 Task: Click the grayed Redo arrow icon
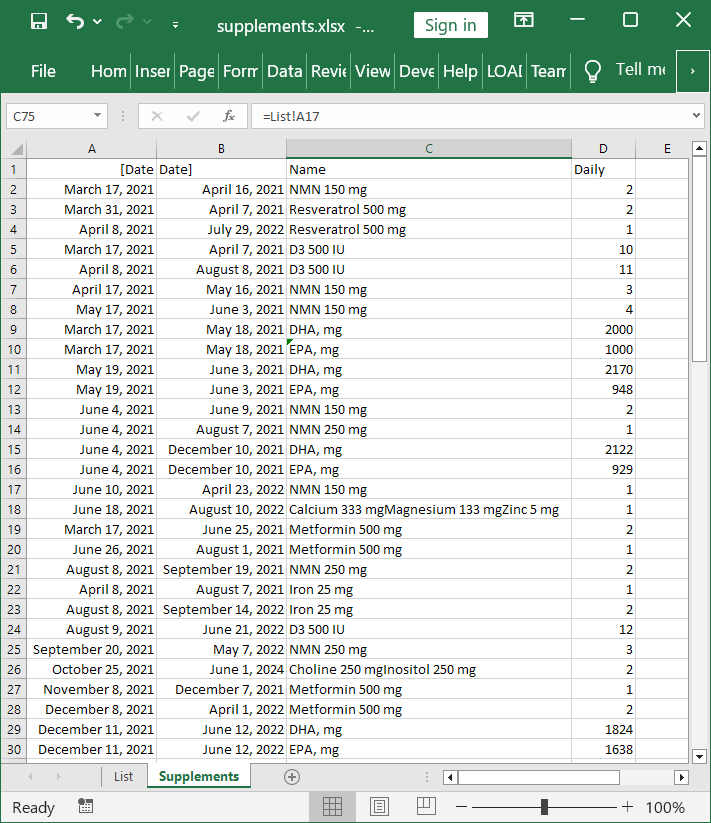(124, 22)
